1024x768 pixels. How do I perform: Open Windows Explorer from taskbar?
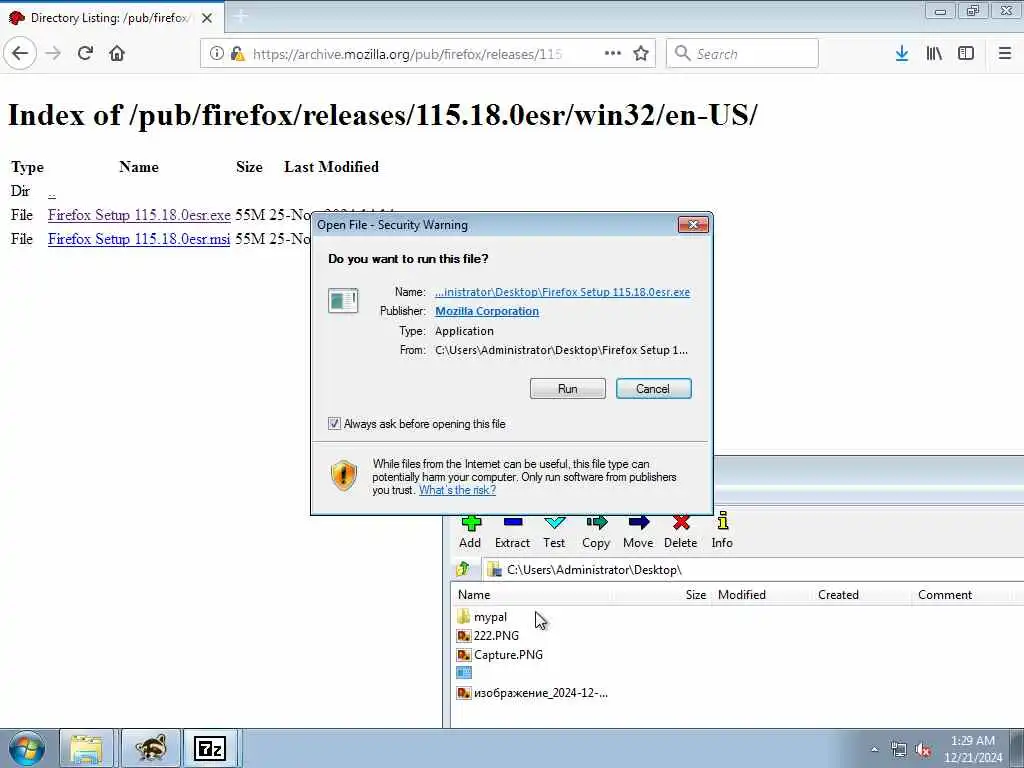pos(87,748)
